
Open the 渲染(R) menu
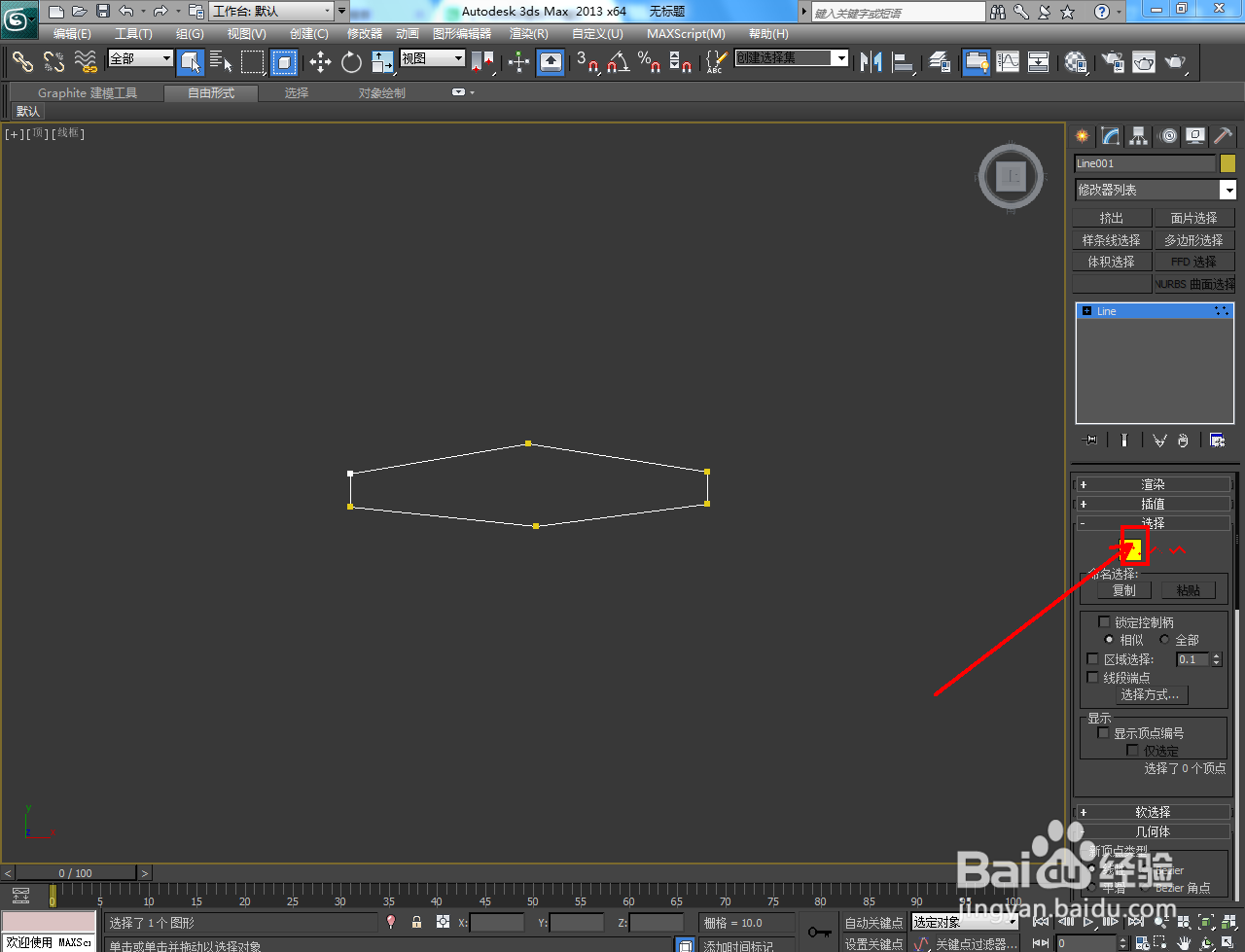pyautogui.click(x=529, y=34)
